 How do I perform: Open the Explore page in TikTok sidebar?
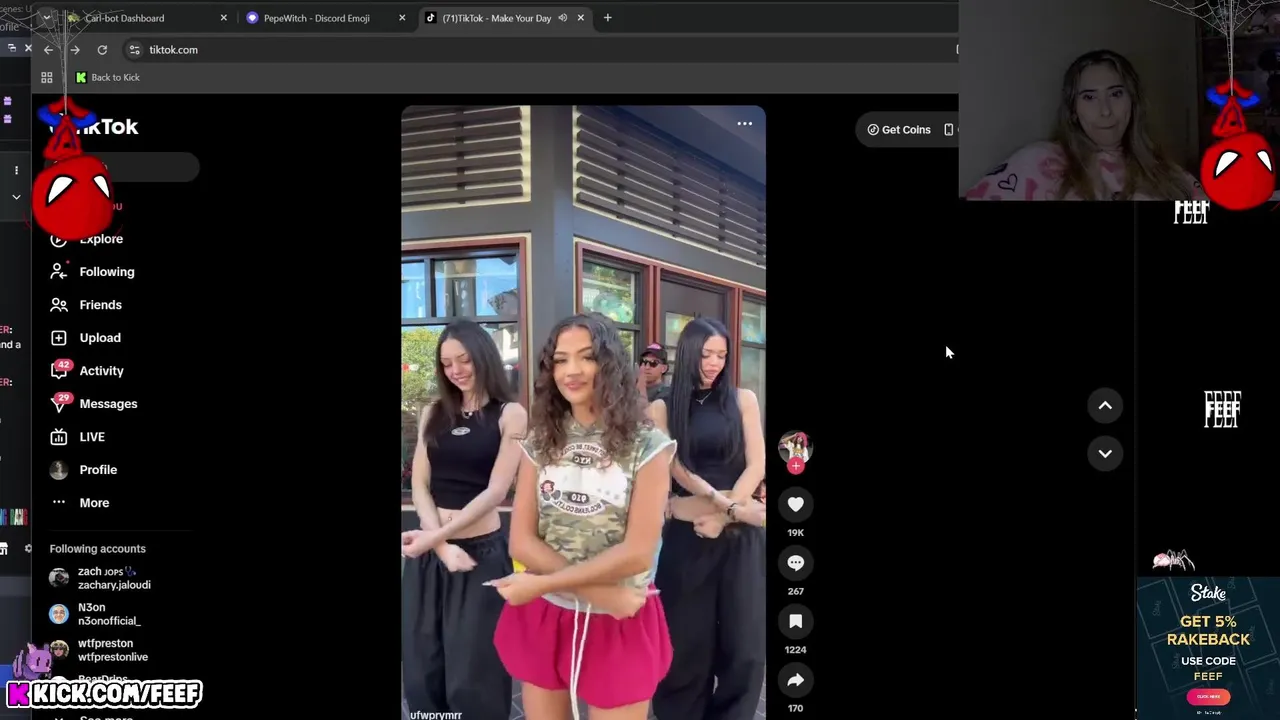click(100, 239)
